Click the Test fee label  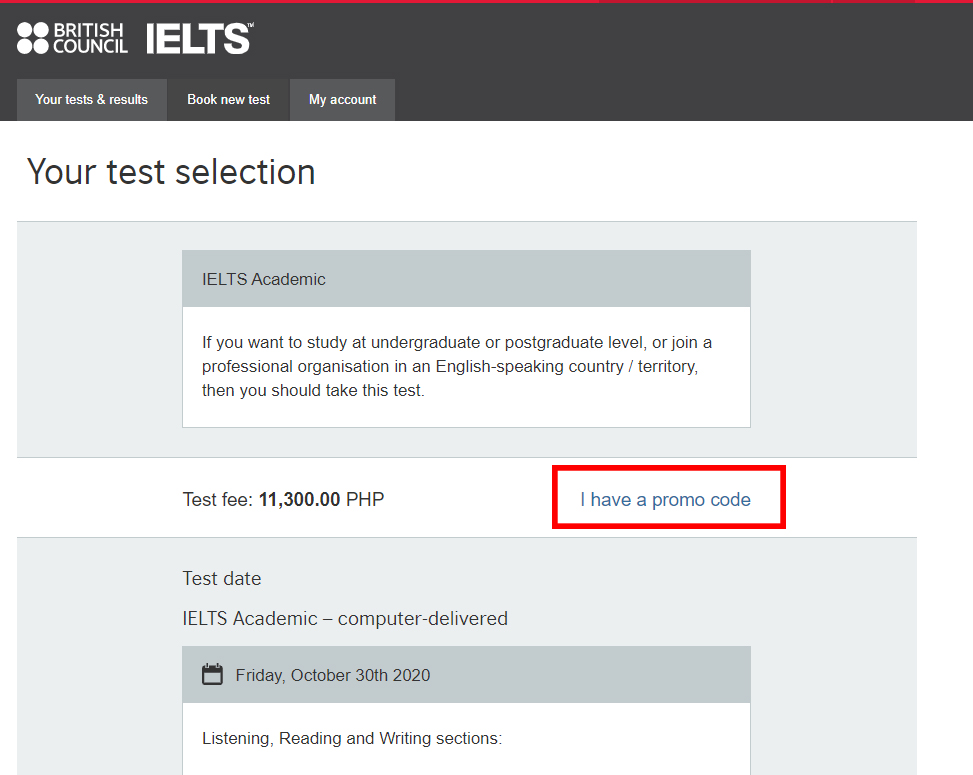218,499
